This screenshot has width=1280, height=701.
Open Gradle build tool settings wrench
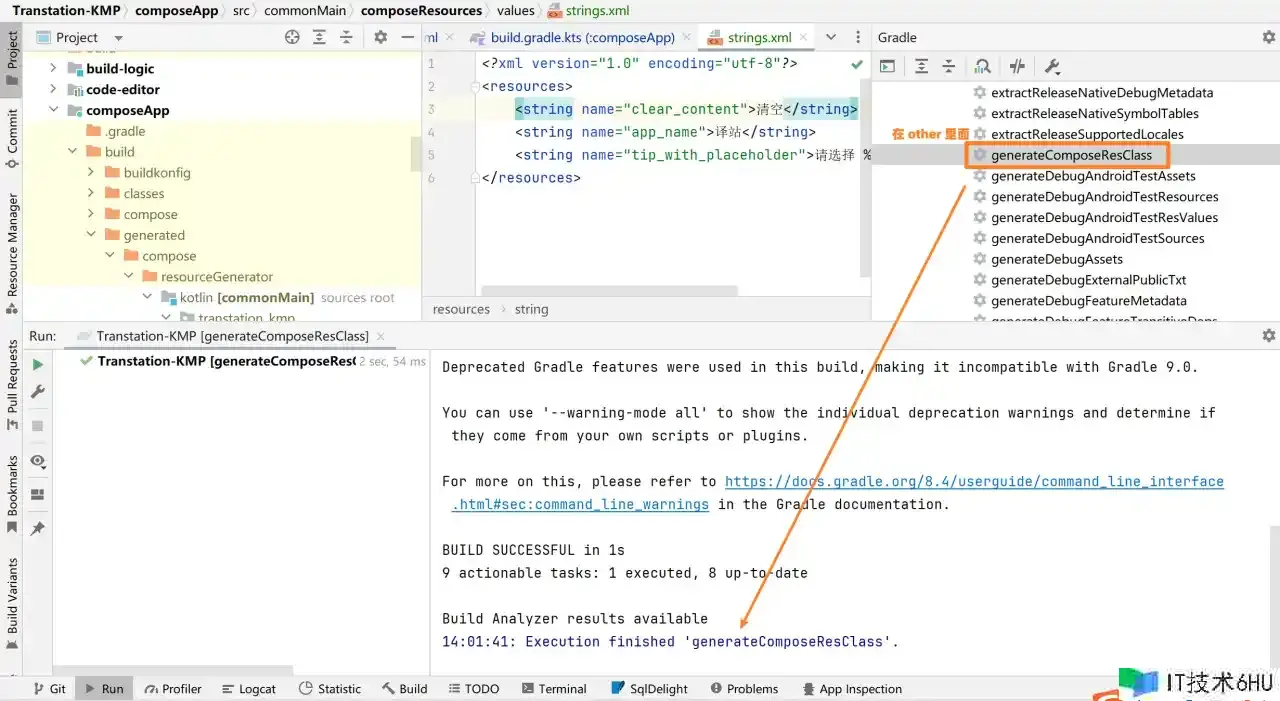(1052, 66)
